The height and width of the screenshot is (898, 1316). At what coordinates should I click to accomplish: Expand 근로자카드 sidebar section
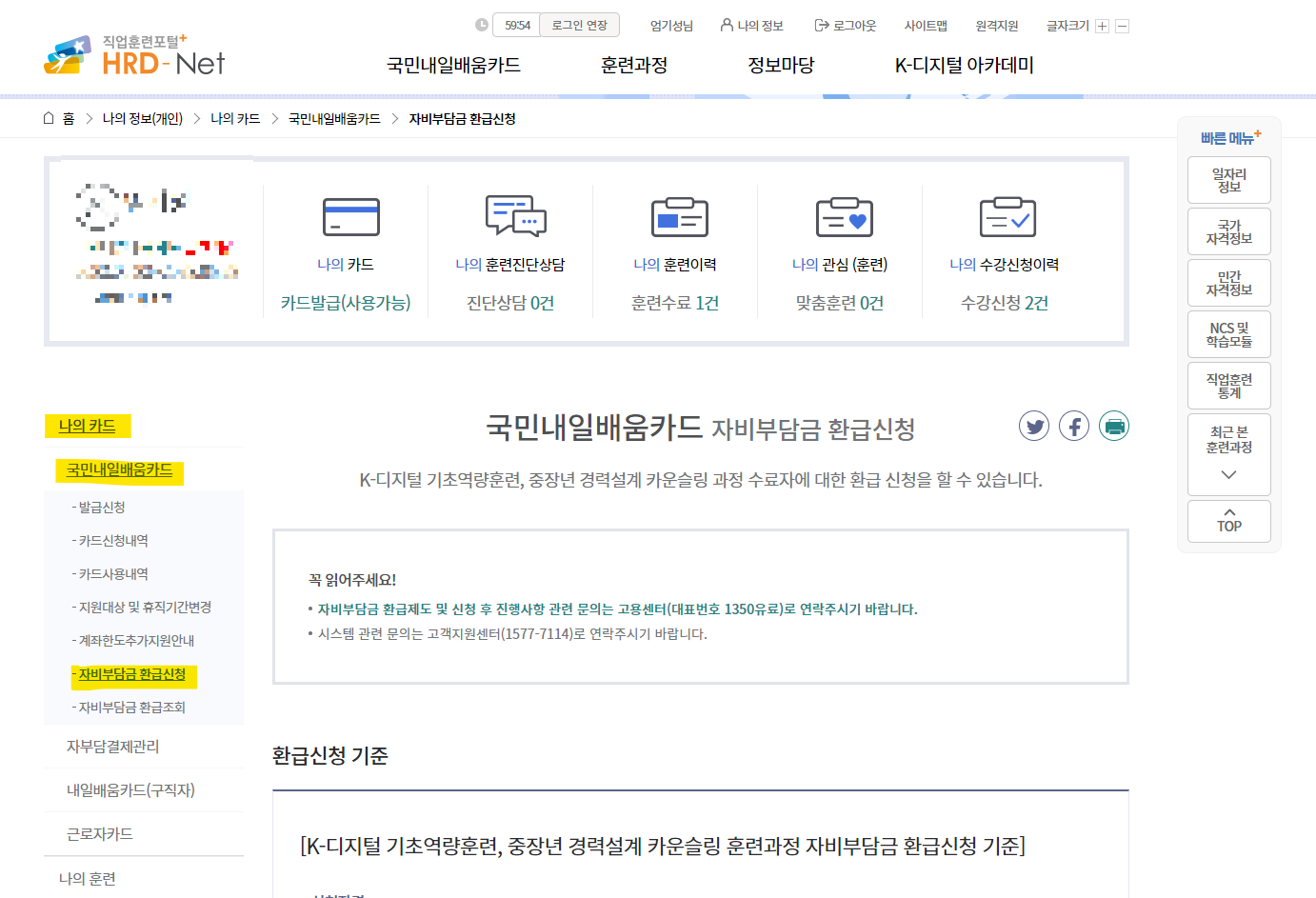[x=100, y=834]
